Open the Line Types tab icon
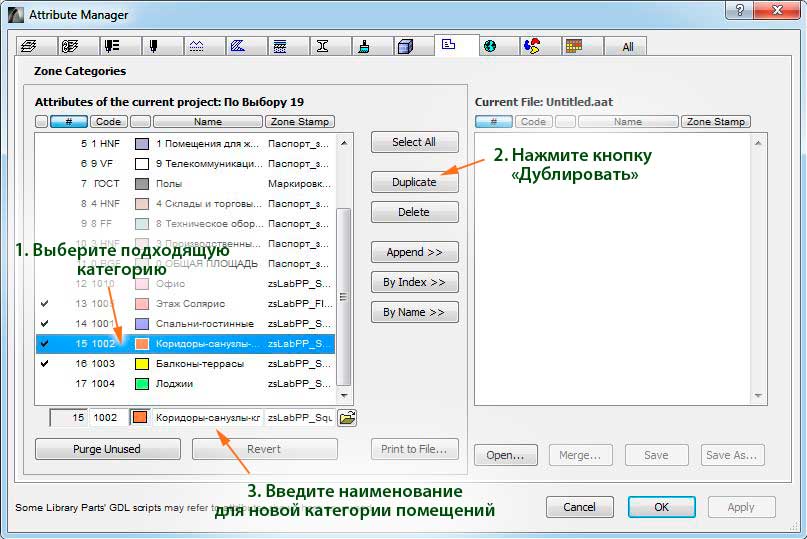 coord(196,46)
